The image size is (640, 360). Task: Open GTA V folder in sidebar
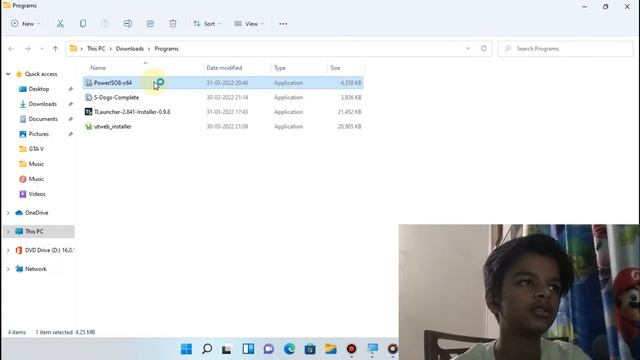36,149
